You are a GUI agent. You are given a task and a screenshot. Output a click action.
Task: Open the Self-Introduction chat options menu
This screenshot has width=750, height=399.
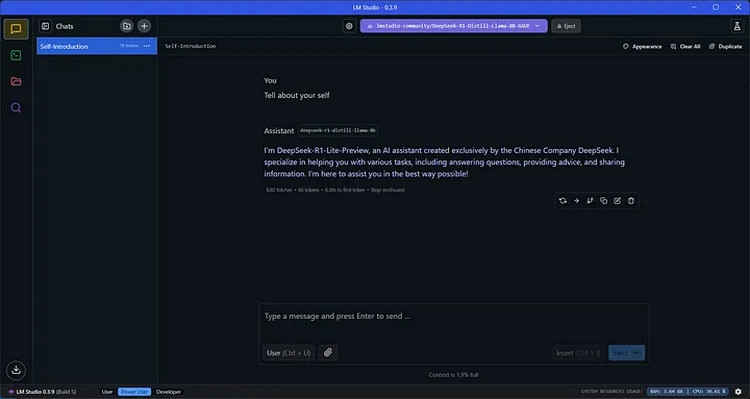(x=147, y=46)
